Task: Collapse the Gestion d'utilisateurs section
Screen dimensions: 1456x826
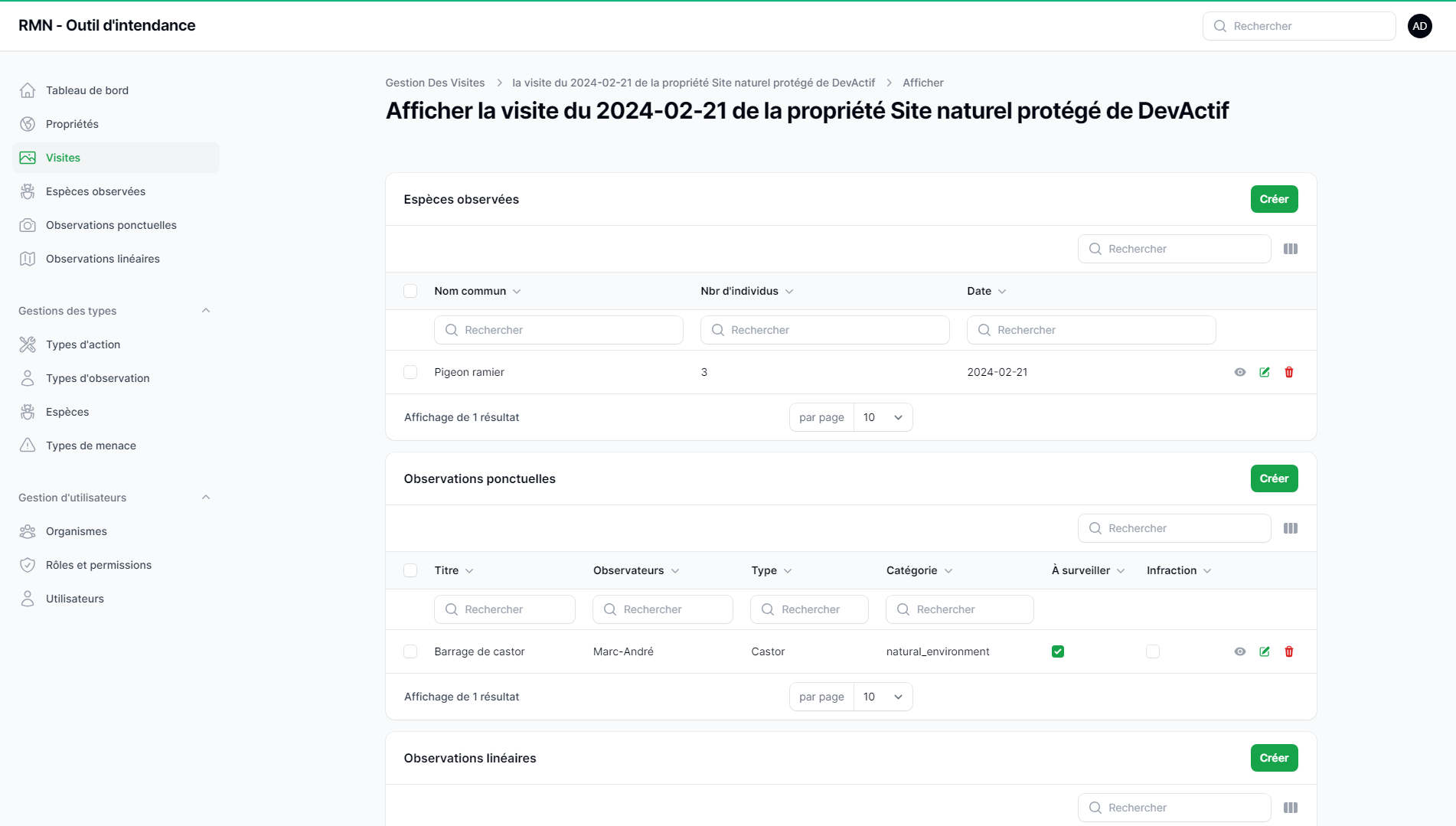Action: [x=205, y=498]
